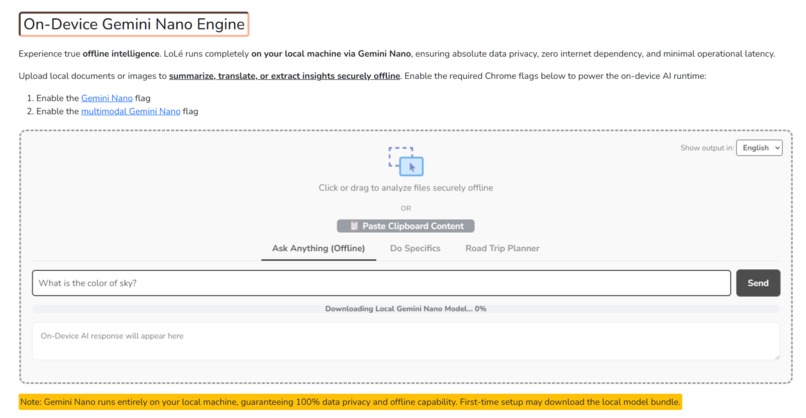Click the Send button
This screenshot has width=806, height=418.
tap(758, 283)
